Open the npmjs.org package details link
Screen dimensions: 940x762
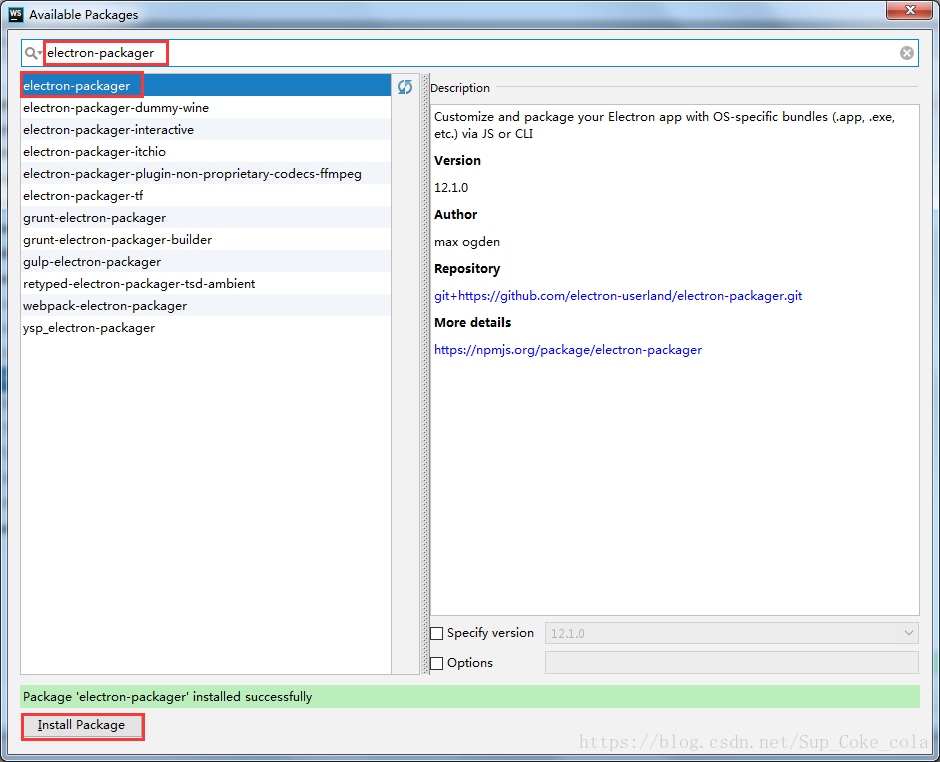(x=568, y=350)
